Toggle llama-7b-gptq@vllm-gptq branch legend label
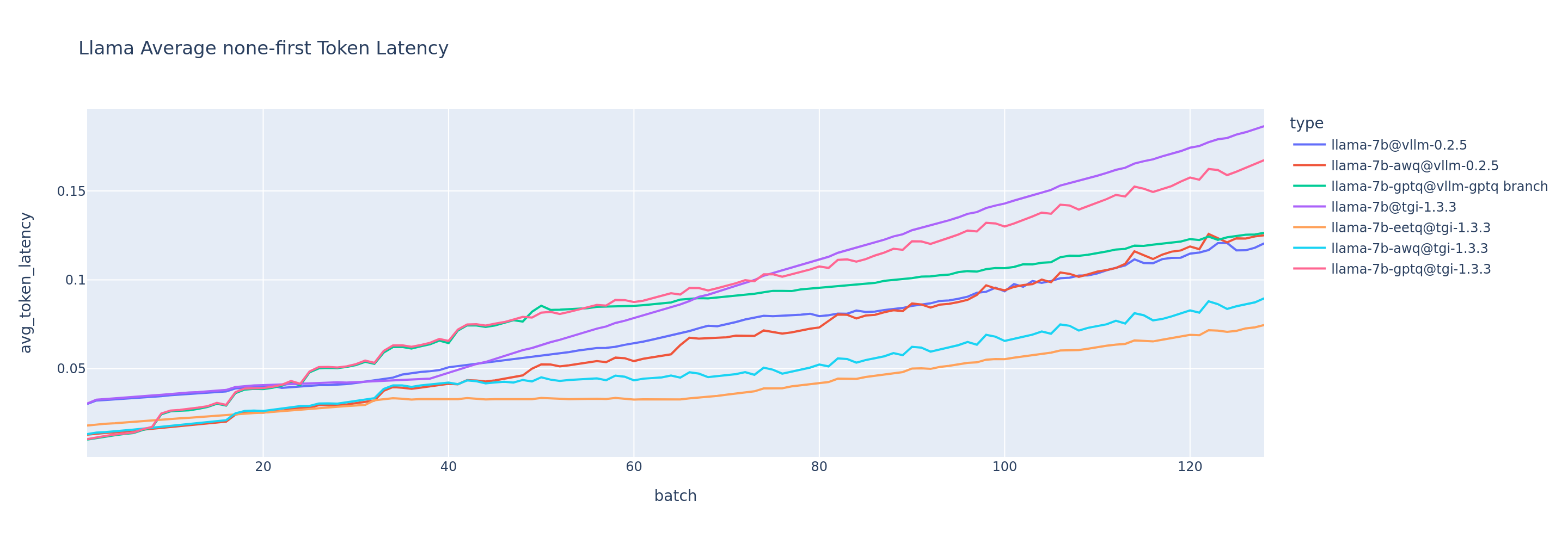The image size is (1568, 544). (1439, 187)
